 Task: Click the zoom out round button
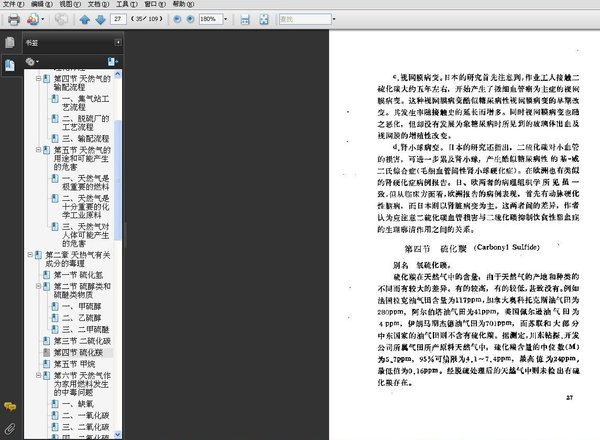[177, 19]
